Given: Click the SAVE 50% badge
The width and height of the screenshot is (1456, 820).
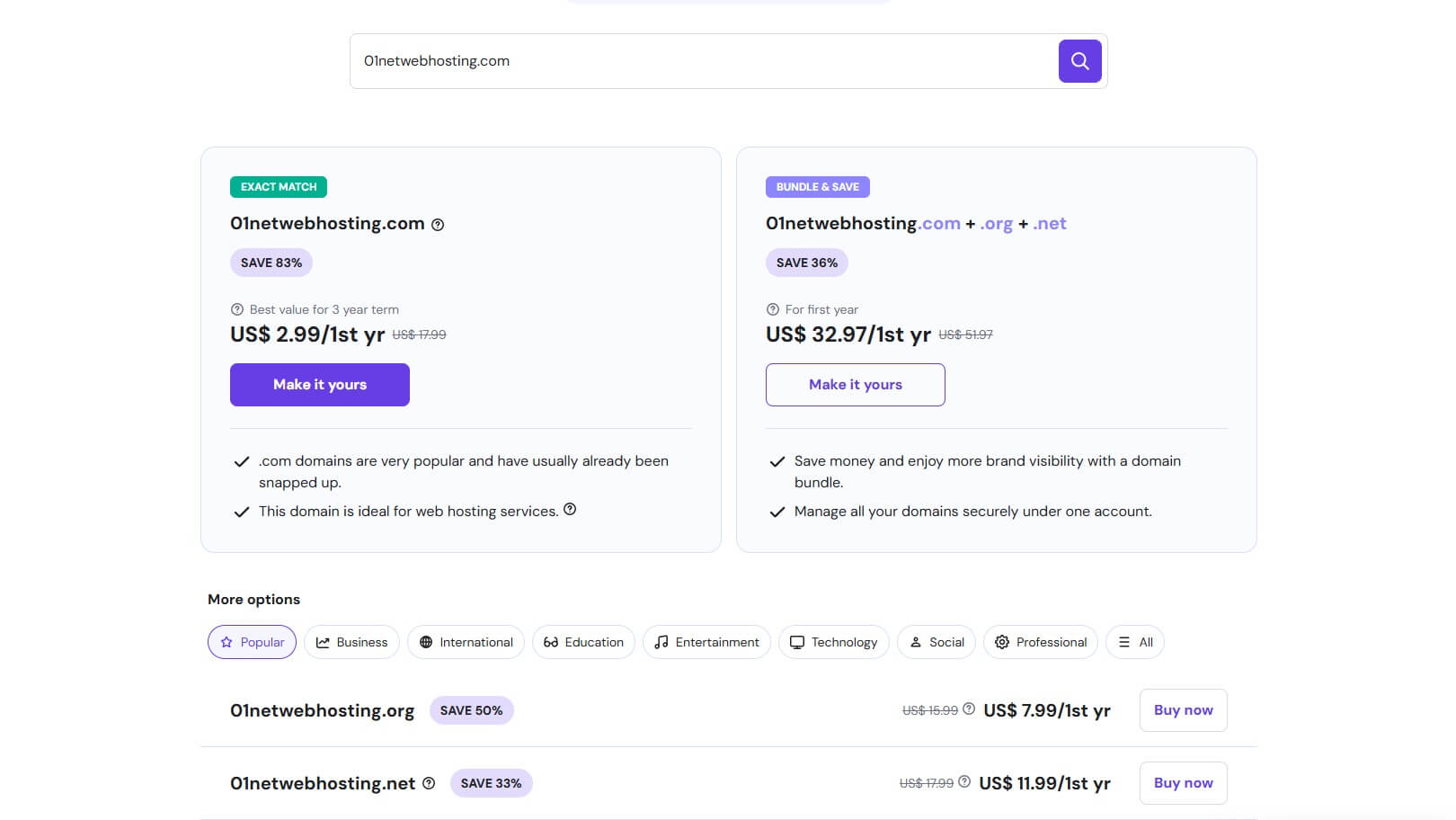Looking at the screenshot, I should [471, 710].
